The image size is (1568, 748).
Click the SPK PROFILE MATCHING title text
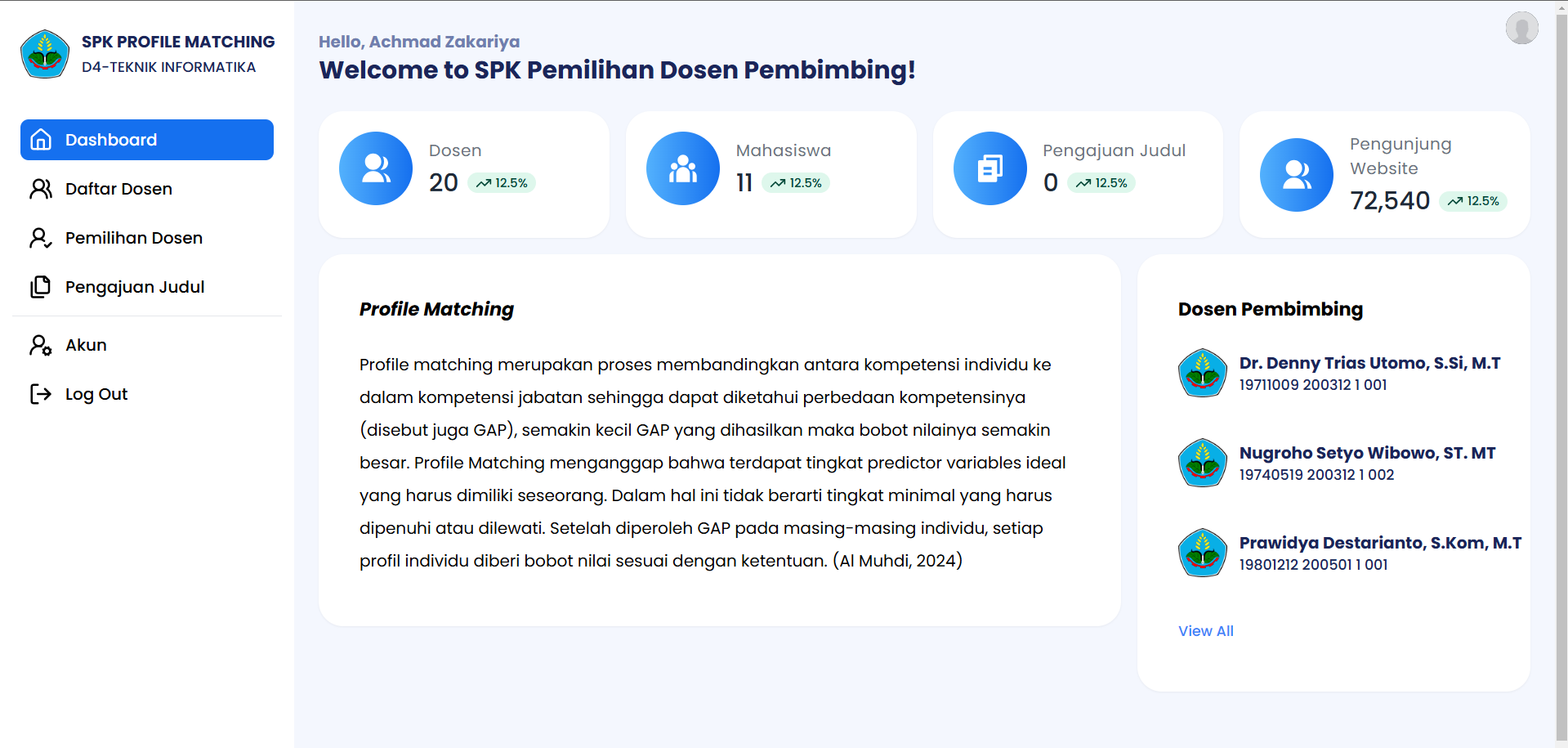tap(178, 42)
